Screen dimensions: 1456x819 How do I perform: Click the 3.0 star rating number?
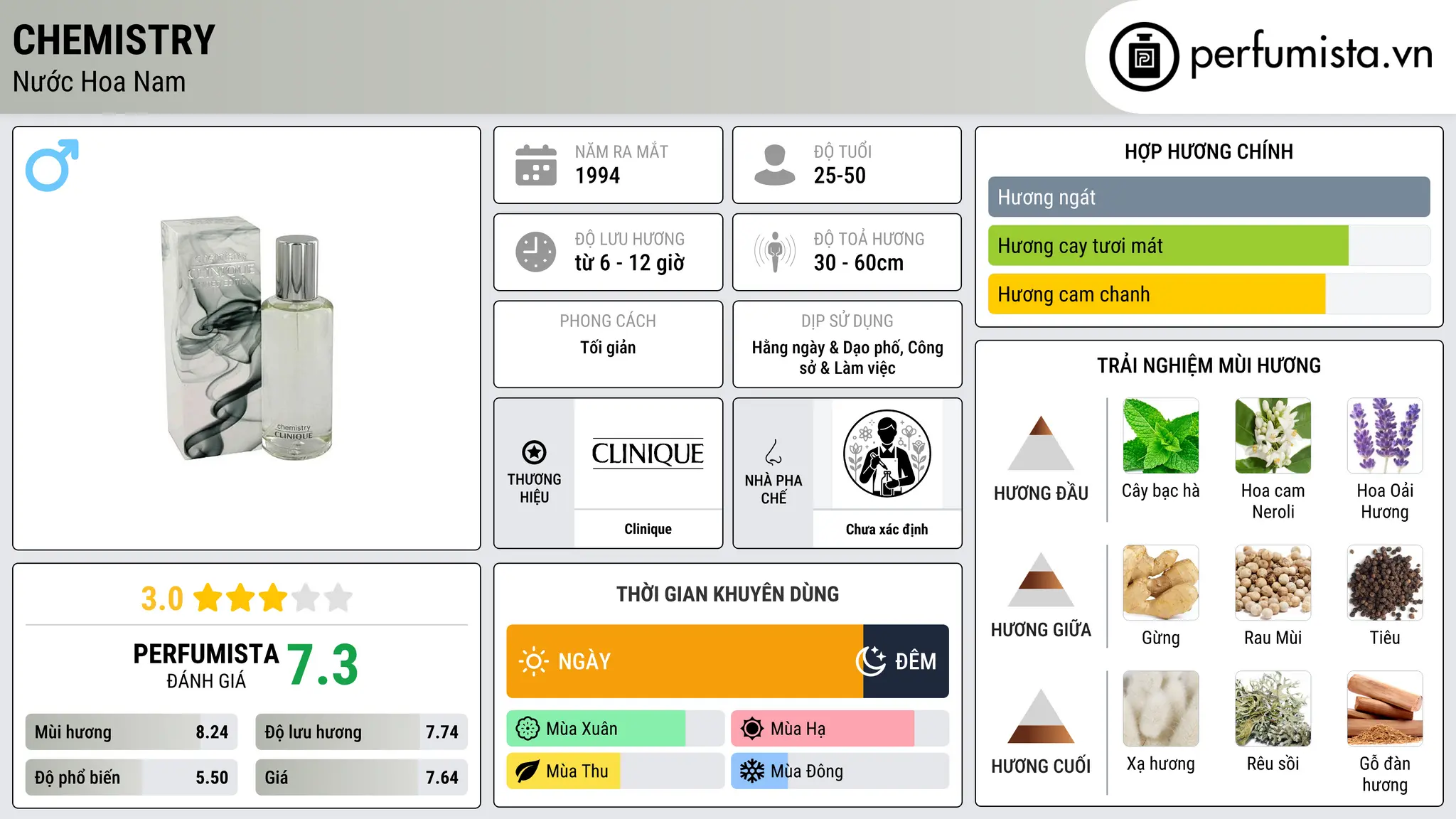[x=162, y=599]
